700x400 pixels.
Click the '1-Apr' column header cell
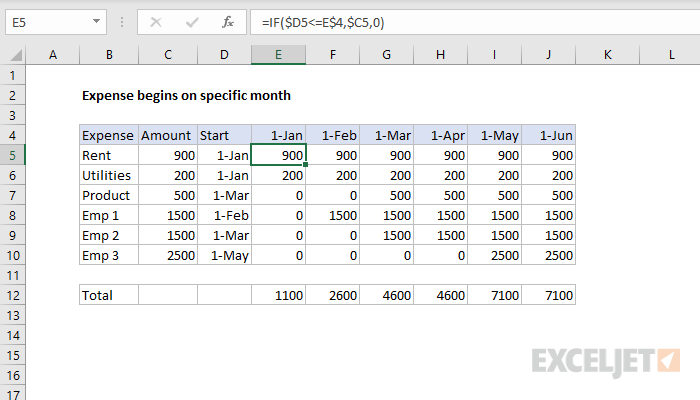coord(441,135)
